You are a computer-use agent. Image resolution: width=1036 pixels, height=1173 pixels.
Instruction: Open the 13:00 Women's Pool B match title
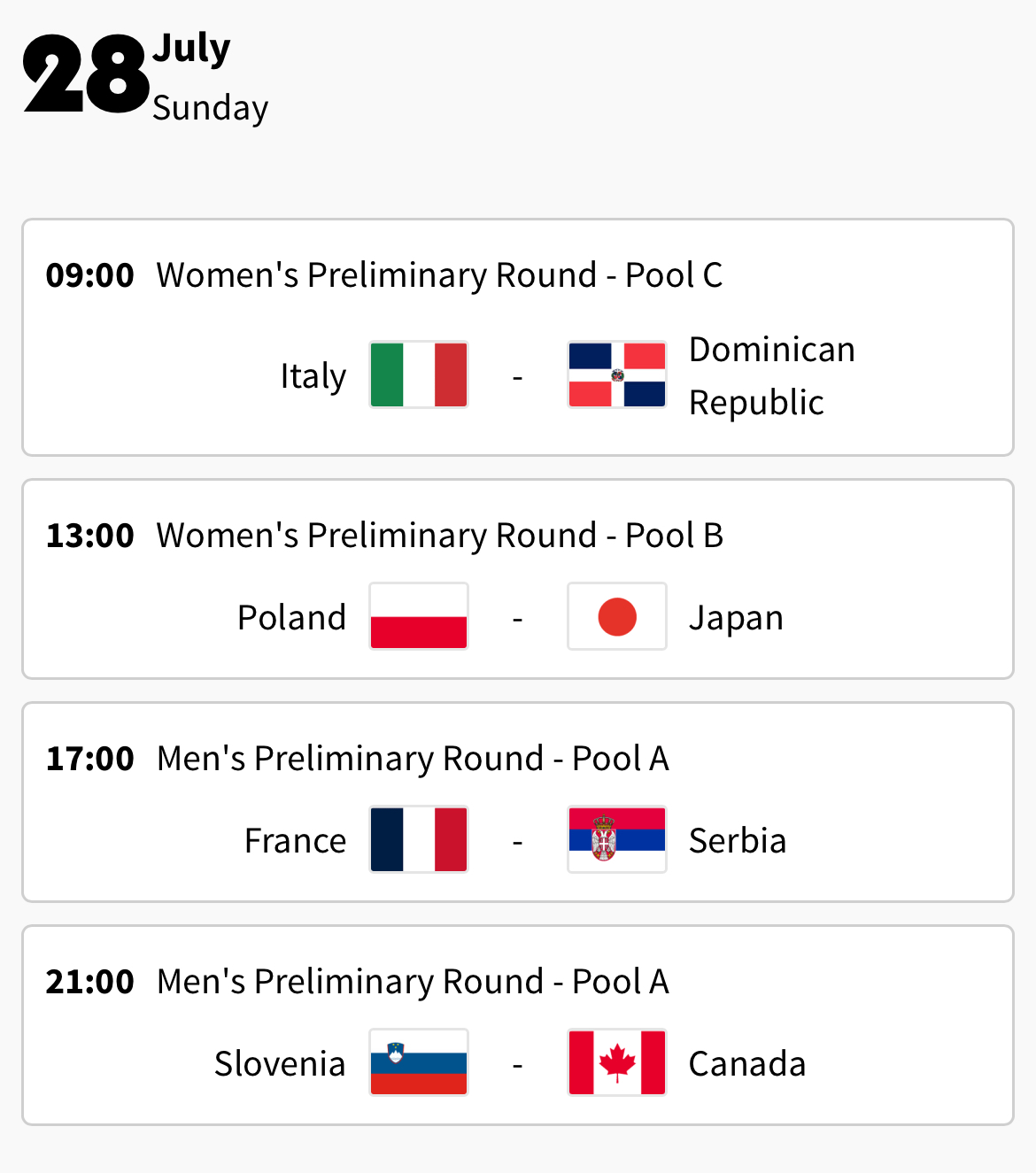[439, 536]
